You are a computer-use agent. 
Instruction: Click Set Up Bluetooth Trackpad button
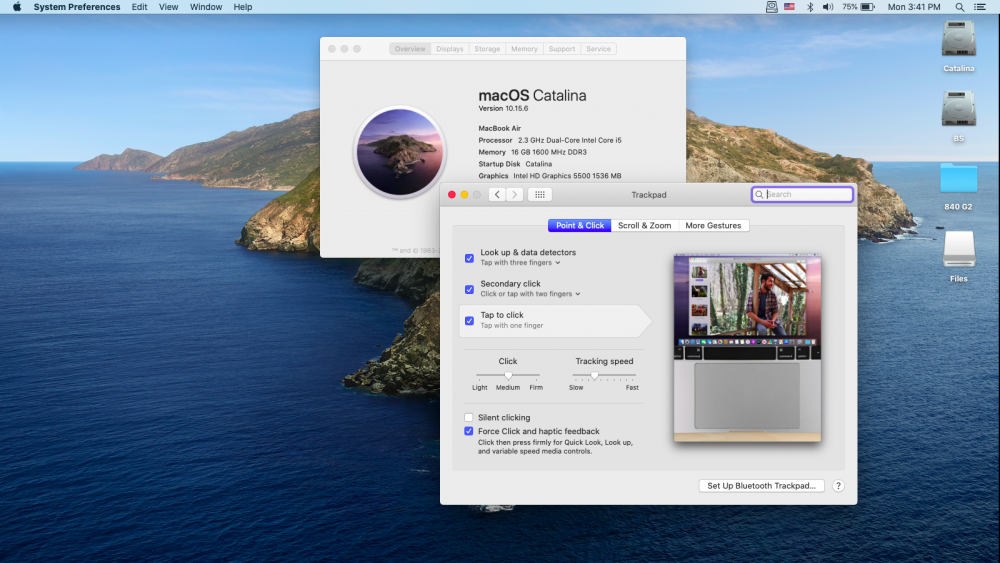[761, 486]
